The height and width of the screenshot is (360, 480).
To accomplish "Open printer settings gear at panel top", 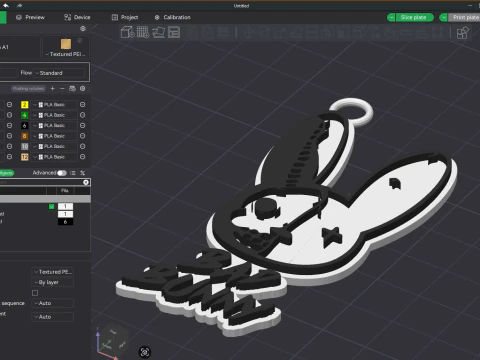I will pos(83,29).
